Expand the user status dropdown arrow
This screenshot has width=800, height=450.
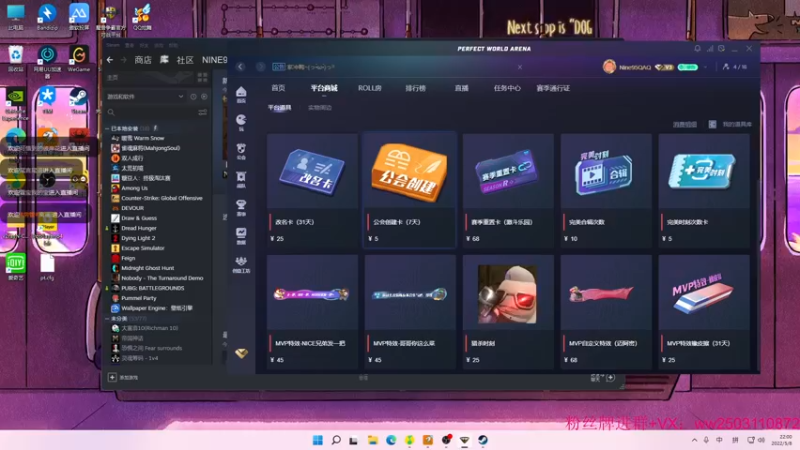point(705,67)
